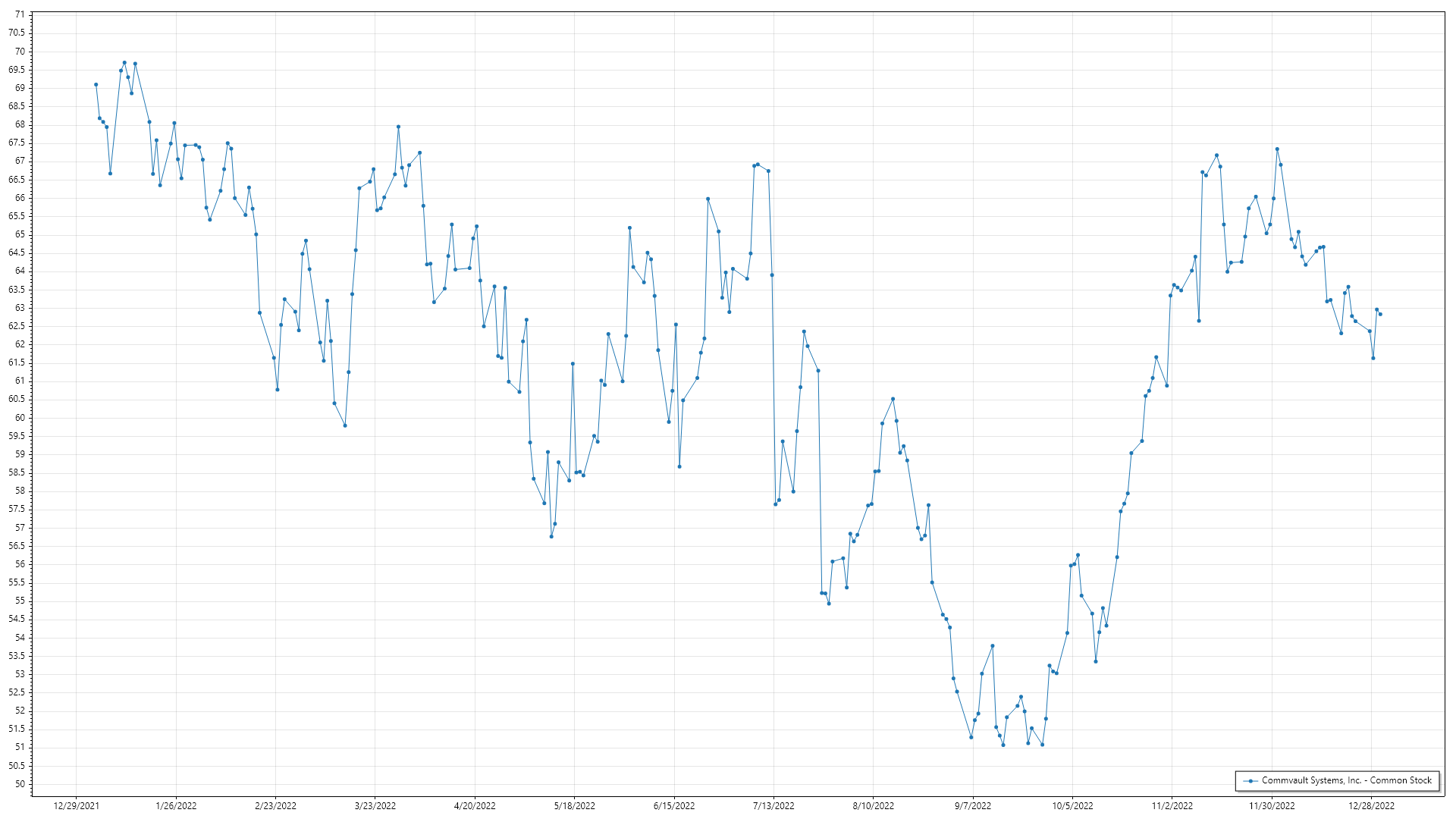Click the first data point of the series
Image resolution: width=1456 pixels, height=819 pixels.
pos(96,85)
